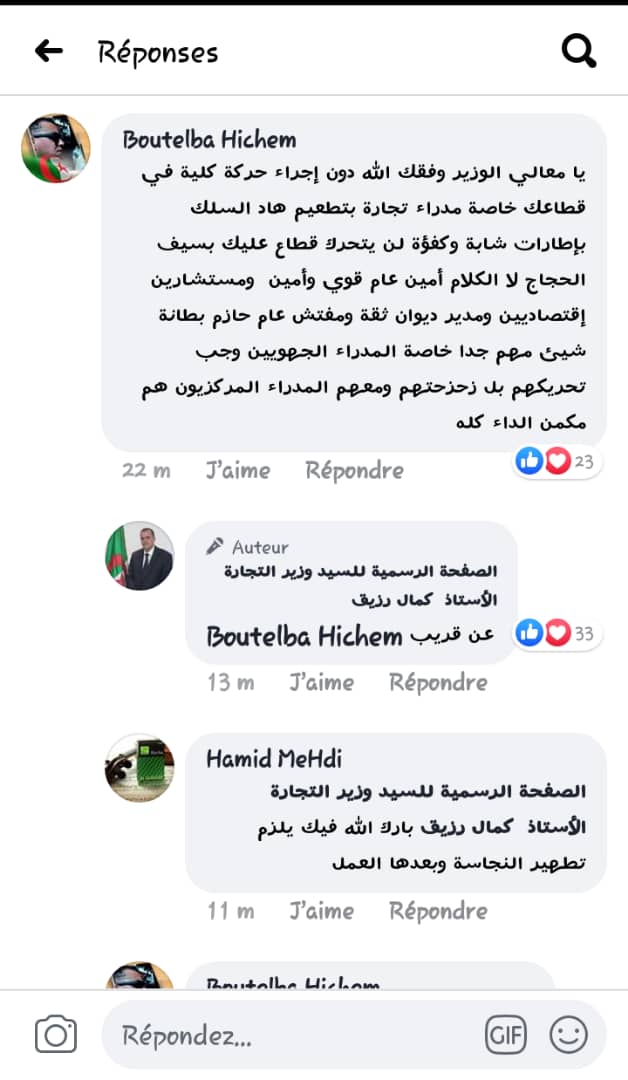This screenshot has width=628, height=1080.
Task: Open Boutelba Hichem's profile picture
Action: [56, 148]
